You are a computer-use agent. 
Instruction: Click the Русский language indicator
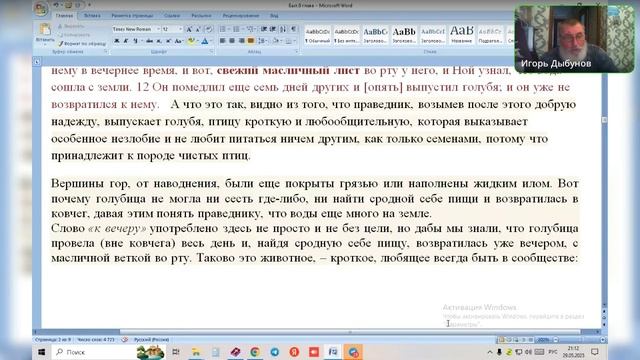pyautogui.click(x=151, y=340)
